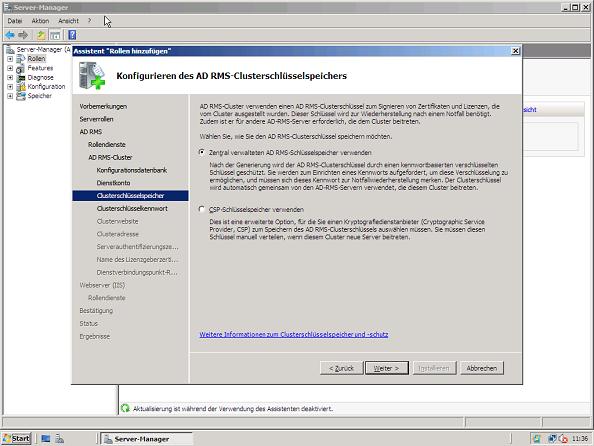The height and width of the screenshot is (446, 594).
Task: Click the Back arrow toolbar icon
Action: tap(10, 35)
